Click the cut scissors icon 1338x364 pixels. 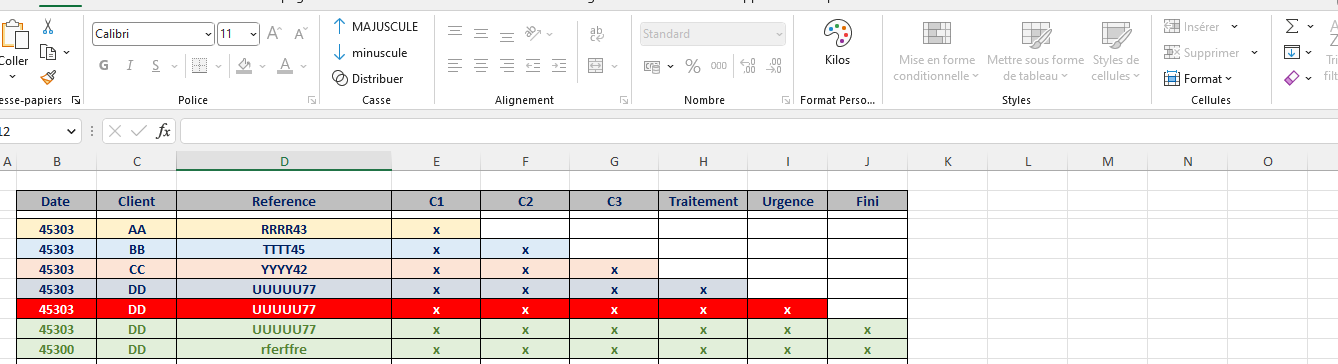click(x=48, y=27)
